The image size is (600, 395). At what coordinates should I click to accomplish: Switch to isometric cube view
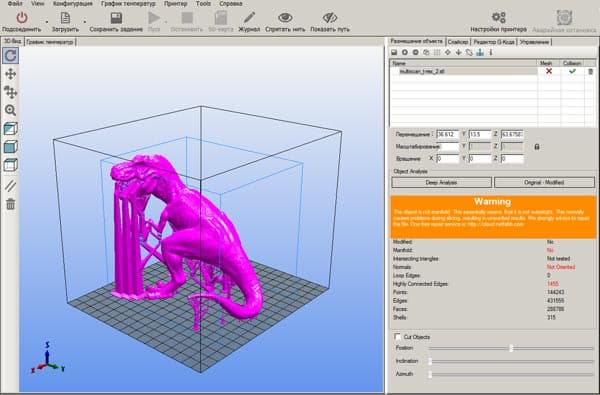[x=10, y=129]
